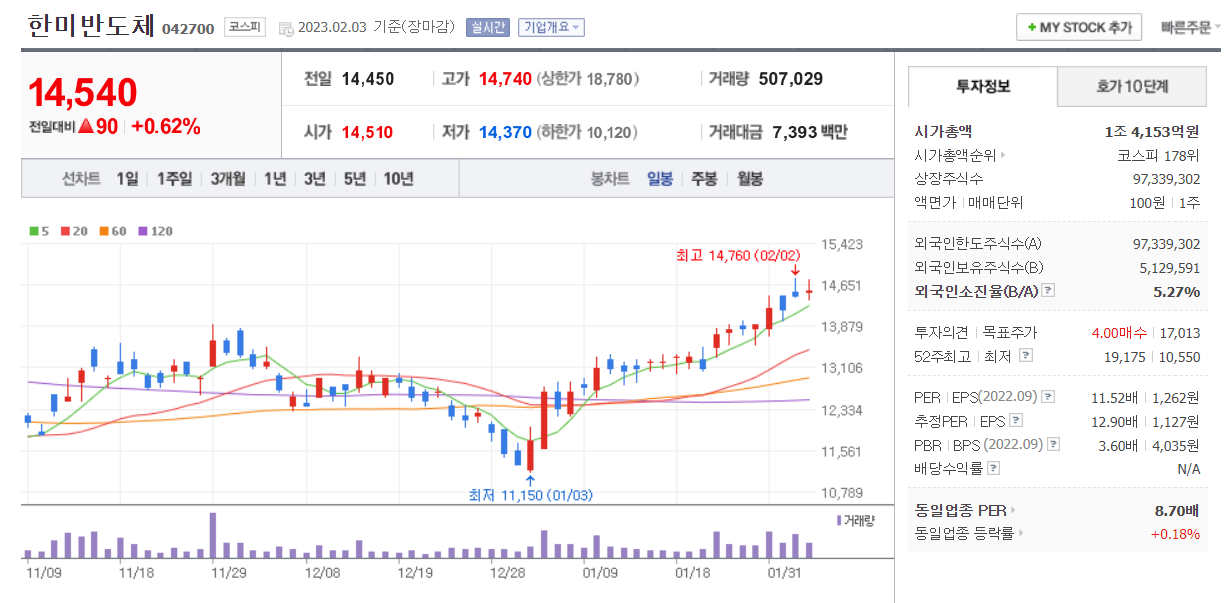Image resolution: width=1231 pixels, height=603 pixels.
Task: Toggle the 실시간 button
Action: tap(488, 27)
